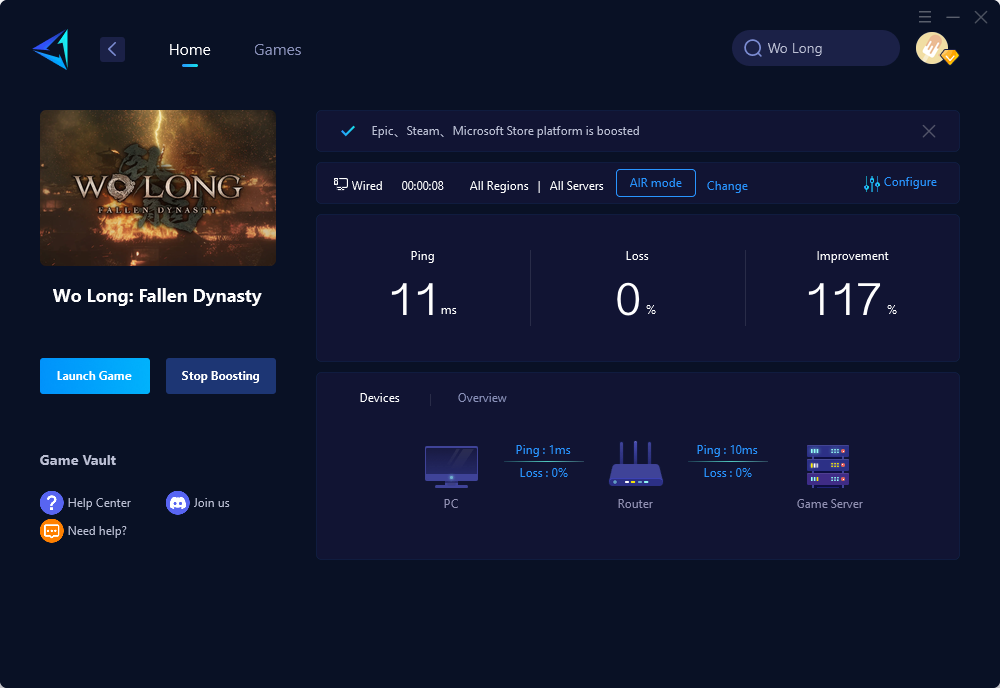Click the Wo Long: Fallen Dynasty title
The width and height of the screenshot is (1000, 688).
point(158,296)
